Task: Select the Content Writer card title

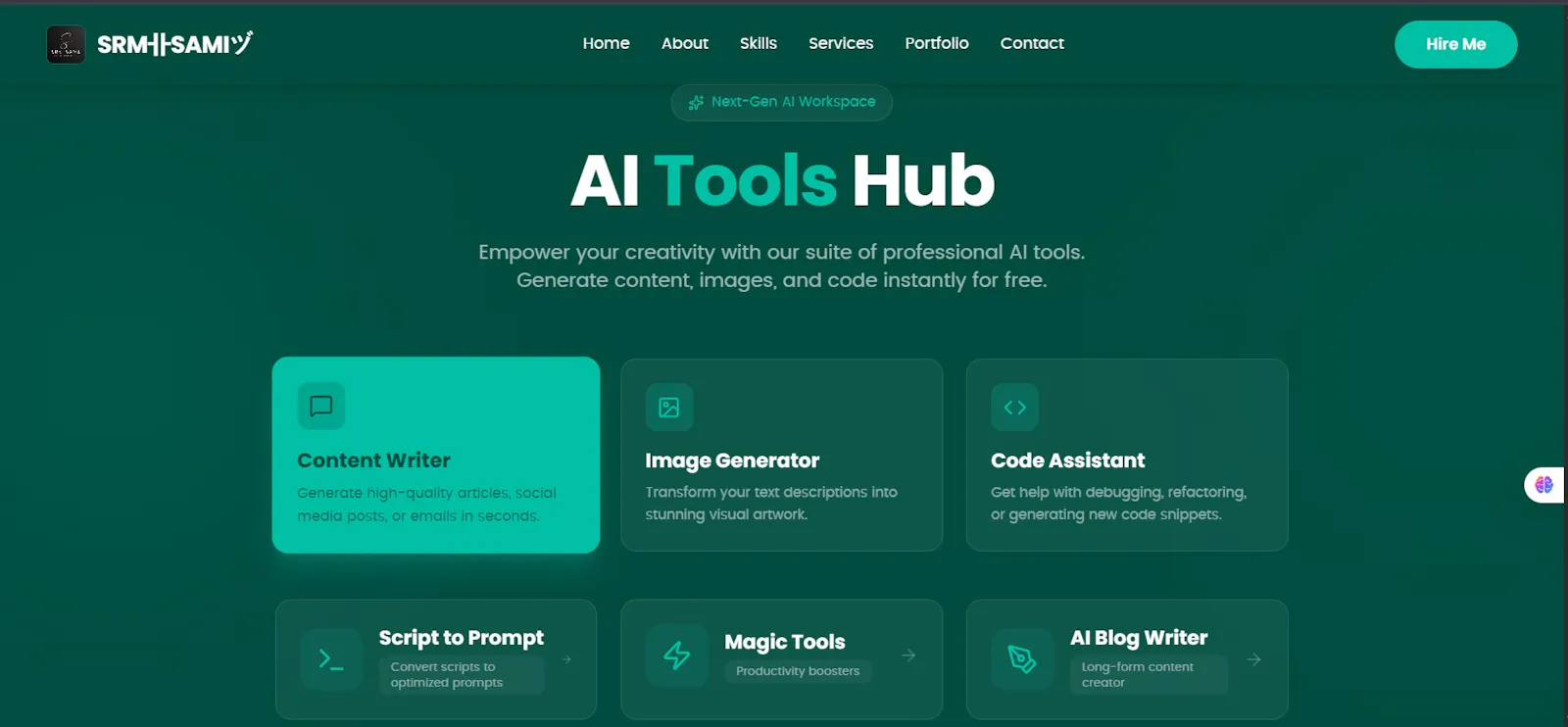Action: click(373, 460)
